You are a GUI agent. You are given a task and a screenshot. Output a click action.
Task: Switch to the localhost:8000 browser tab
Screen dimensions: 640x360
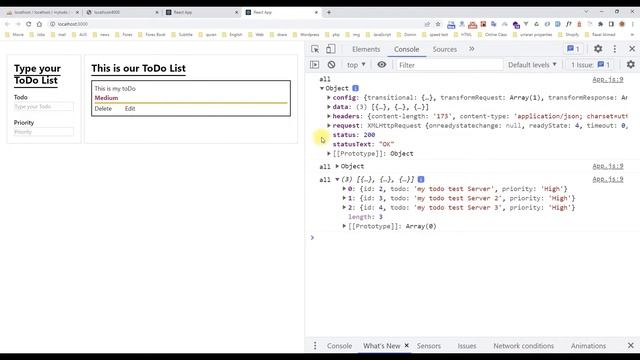[x=121, y=12]
